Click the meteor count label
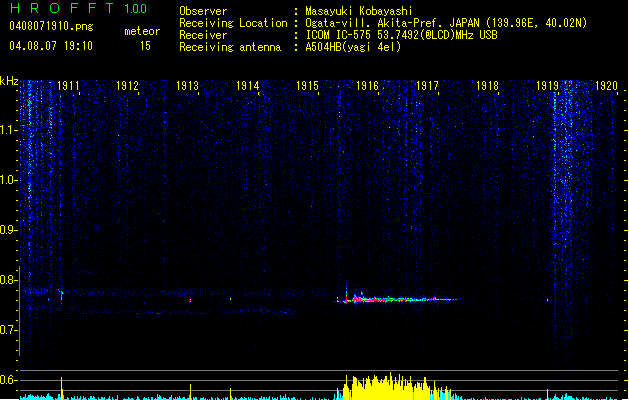 142,31
